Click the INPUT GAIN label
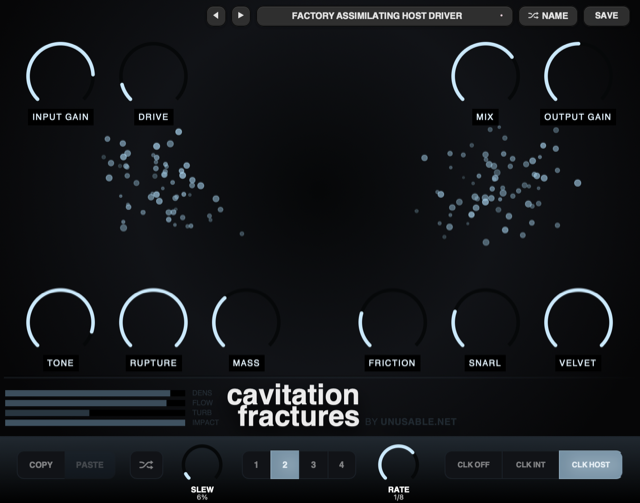The image size is (640, 503). pyautogui.click(x=61, y=117)
